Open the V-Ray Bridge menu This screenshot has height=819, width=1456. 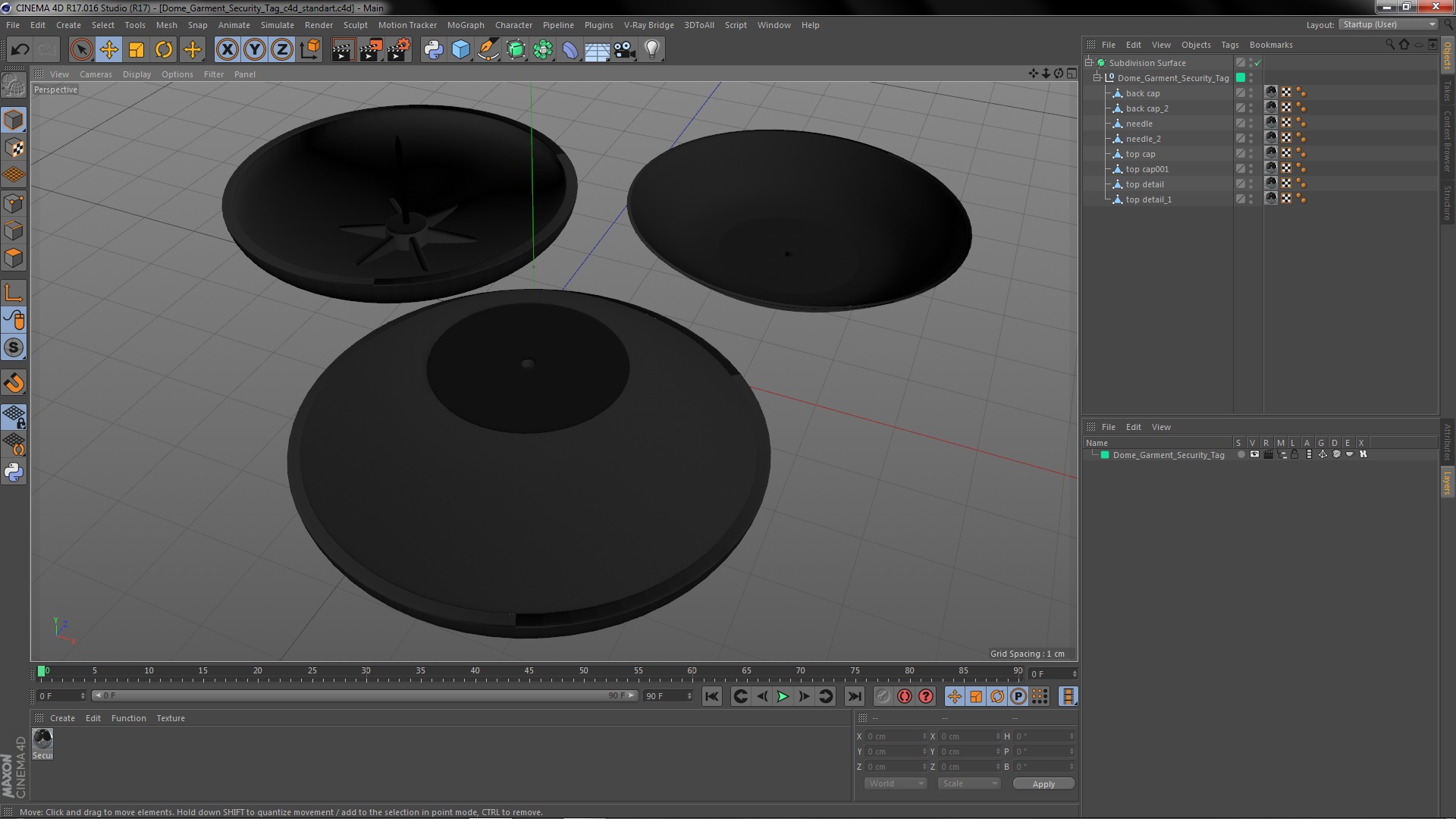[x=648, y=25]
